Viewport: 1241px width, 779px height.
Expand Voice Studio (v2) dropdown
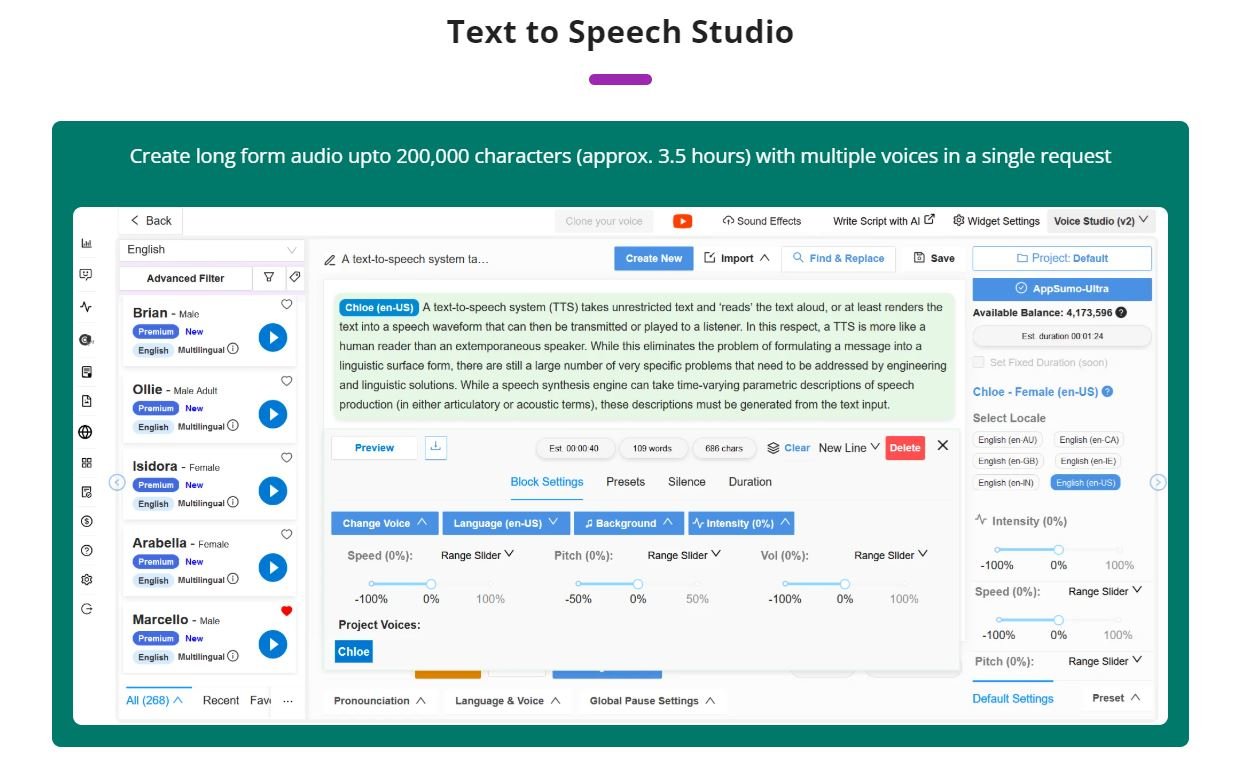tap(1101, 221)
